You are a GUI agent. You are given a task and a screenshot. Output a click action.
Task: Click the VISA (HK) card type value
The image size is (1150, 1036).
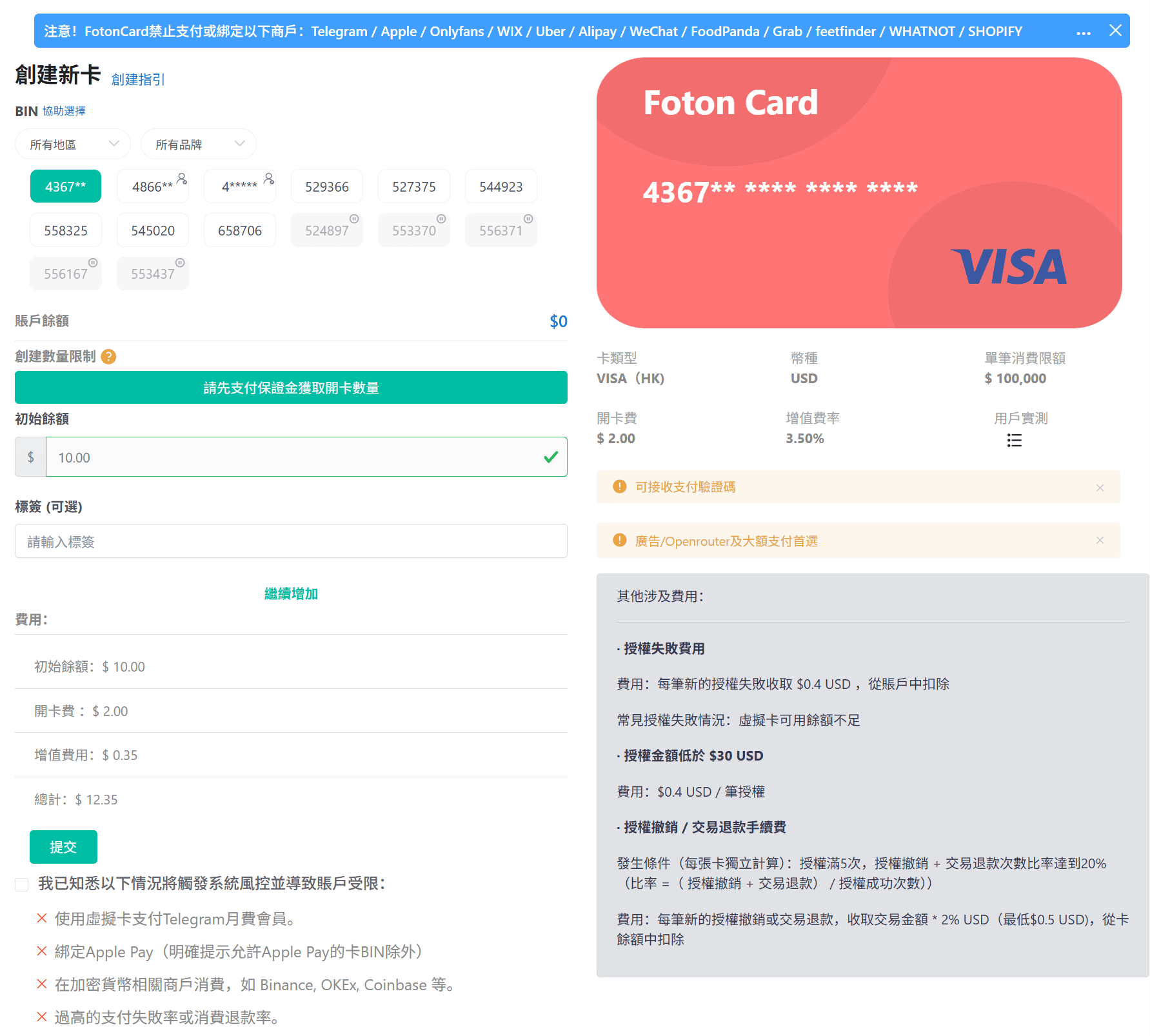click(630, 379)
